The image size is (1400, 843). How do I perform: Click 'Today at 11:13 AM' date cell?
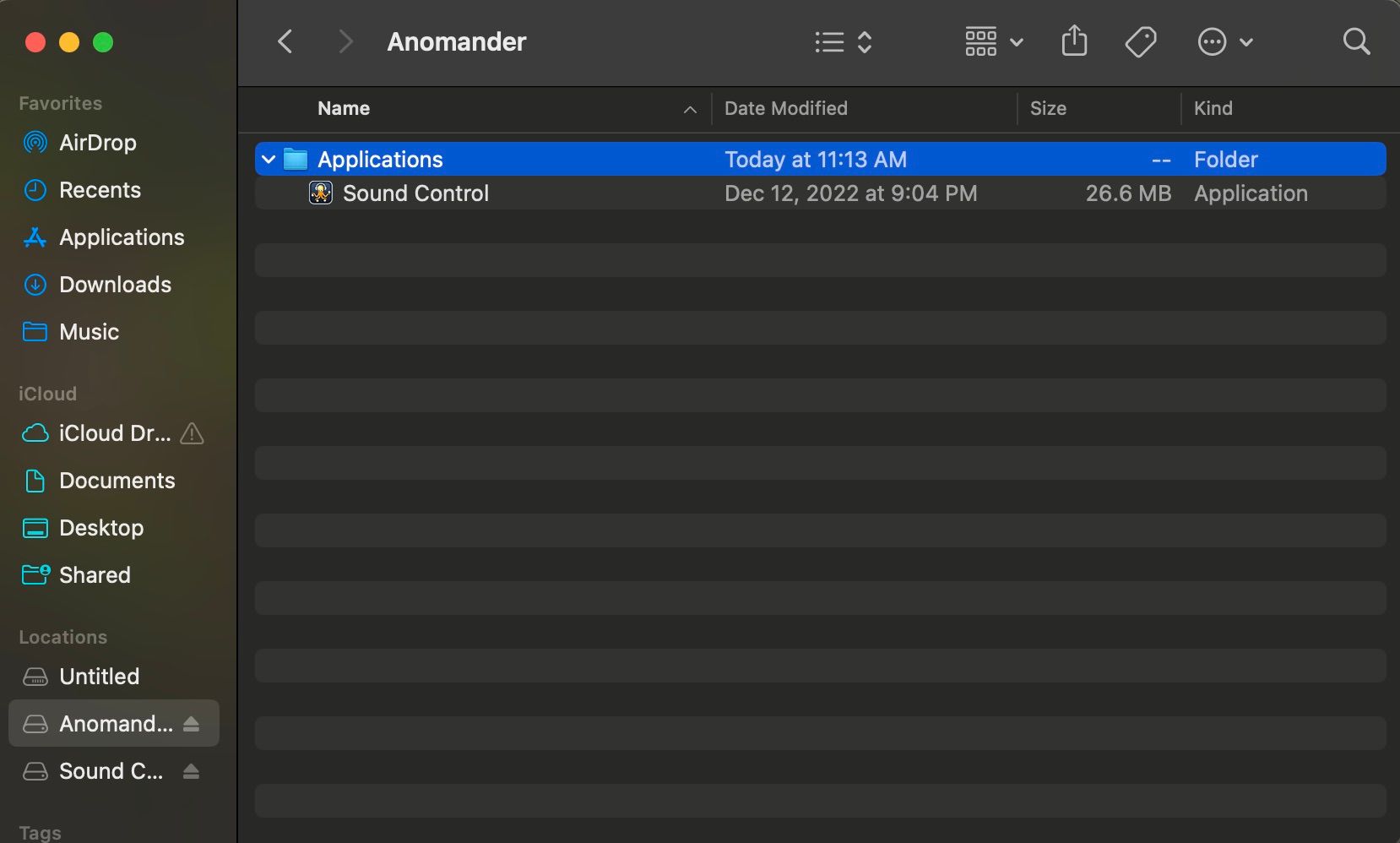[x=816, y=160]
